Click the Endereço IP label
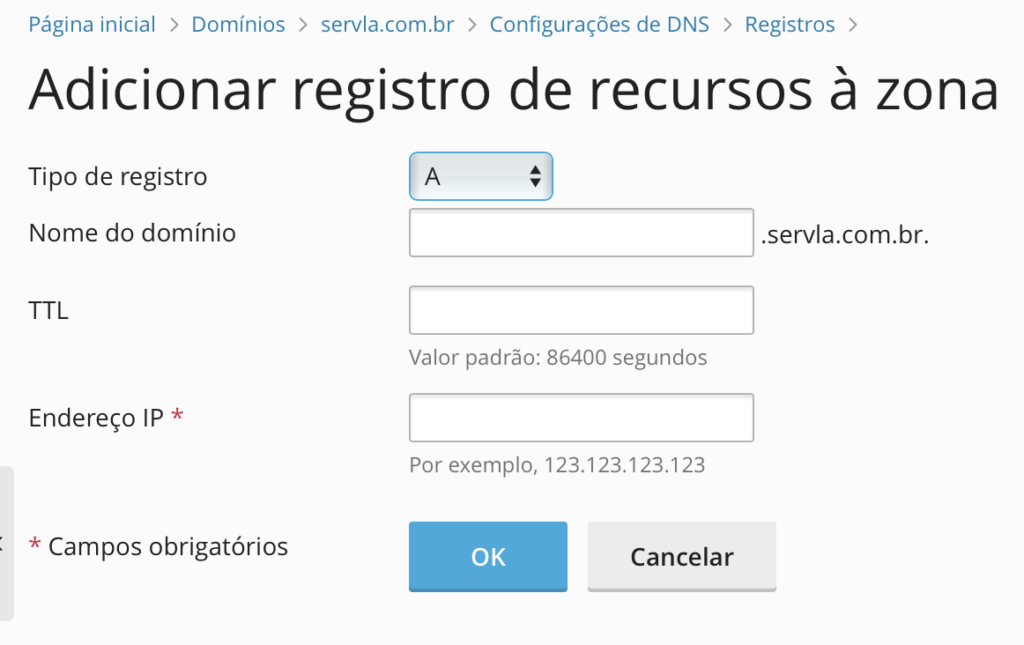Viewport: 1024px width, 645px height. (96, 418)
